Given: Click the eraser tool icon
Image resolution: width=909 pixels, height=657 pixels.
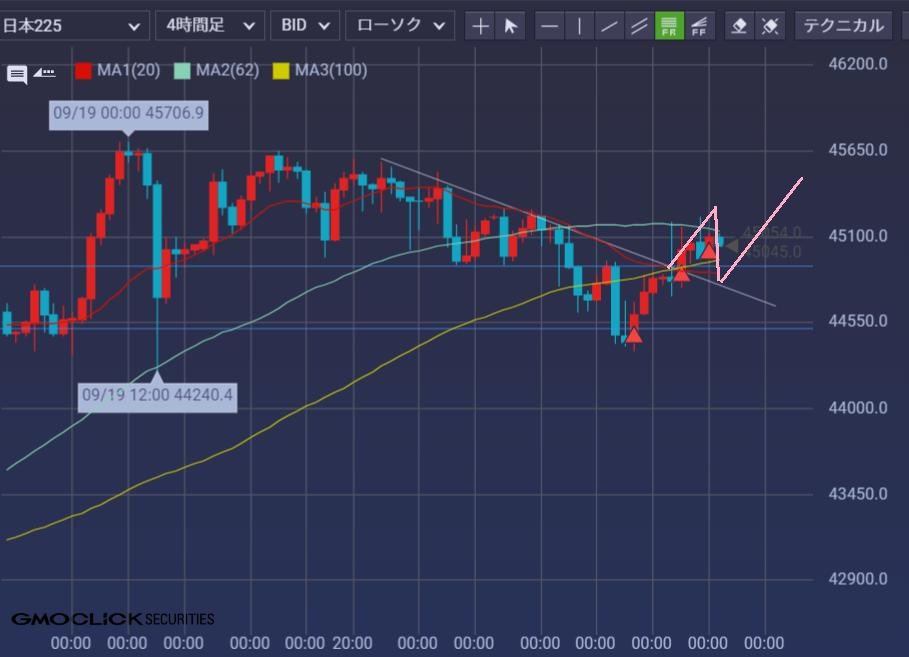Looking at the screenshot, I should (x=739, y=26).
